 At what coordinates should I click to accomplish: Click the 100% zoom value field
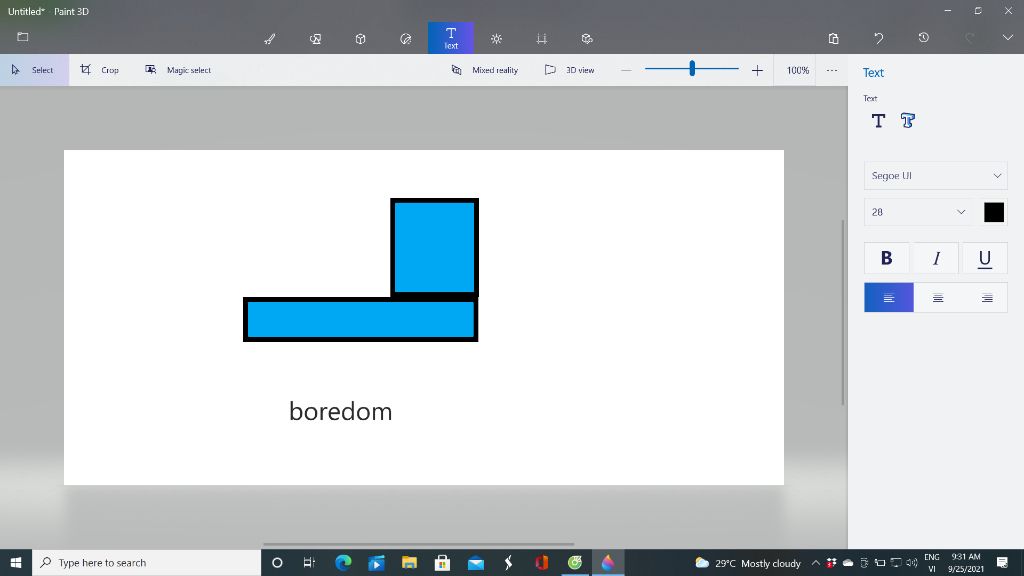point(797,70)
